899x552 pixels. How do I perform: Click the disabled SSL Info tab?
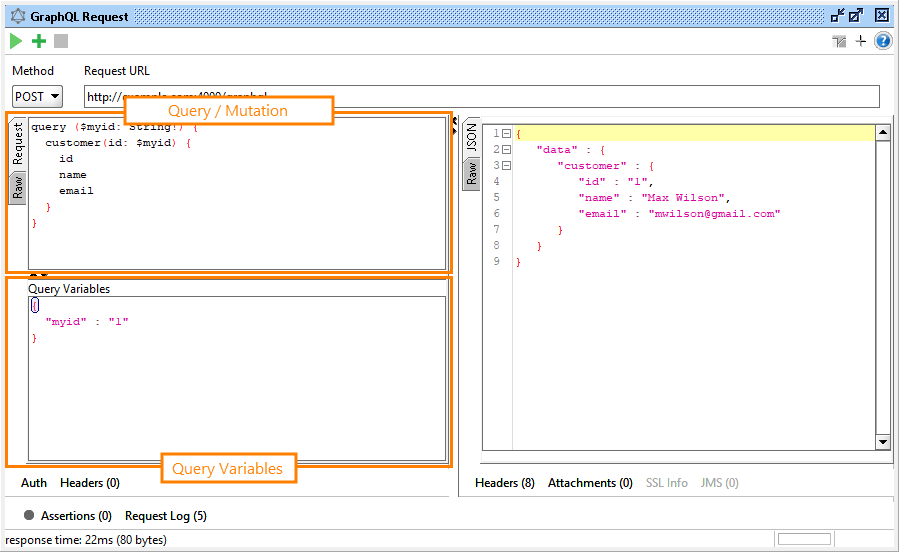[667, 483]
